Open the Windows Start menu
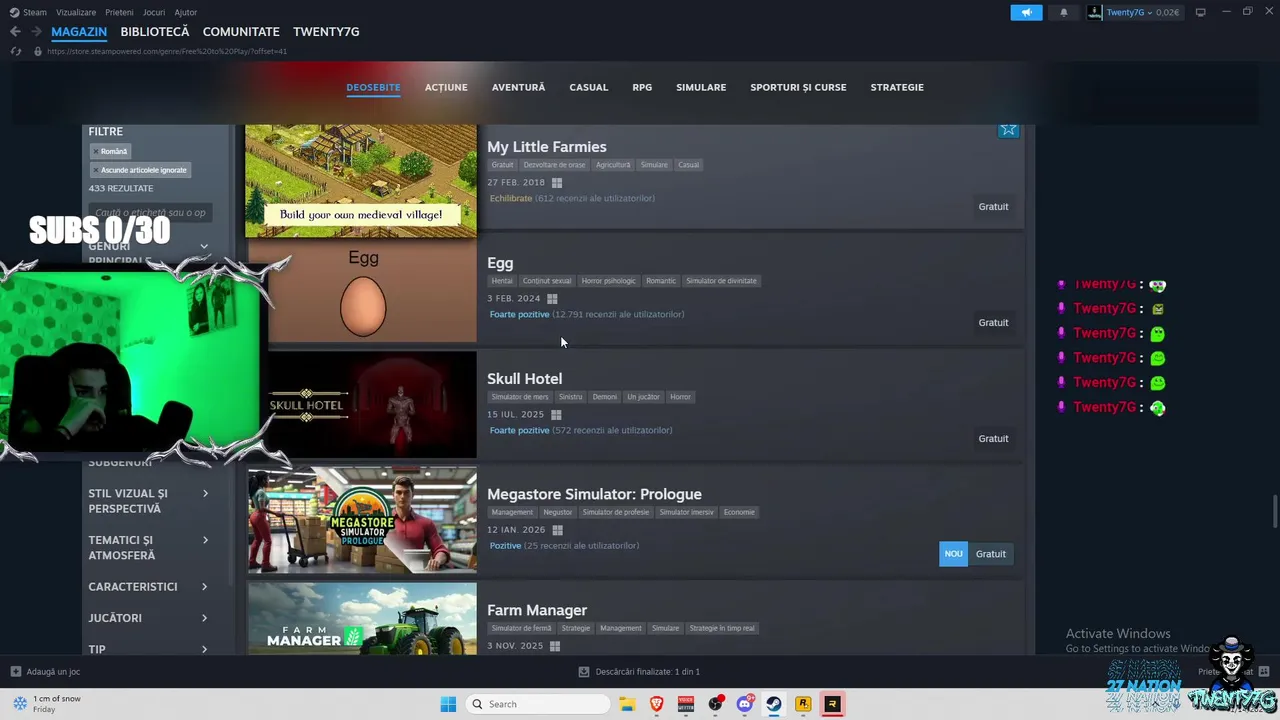This screenshot has width=1280, height=720. click(448, 704)
